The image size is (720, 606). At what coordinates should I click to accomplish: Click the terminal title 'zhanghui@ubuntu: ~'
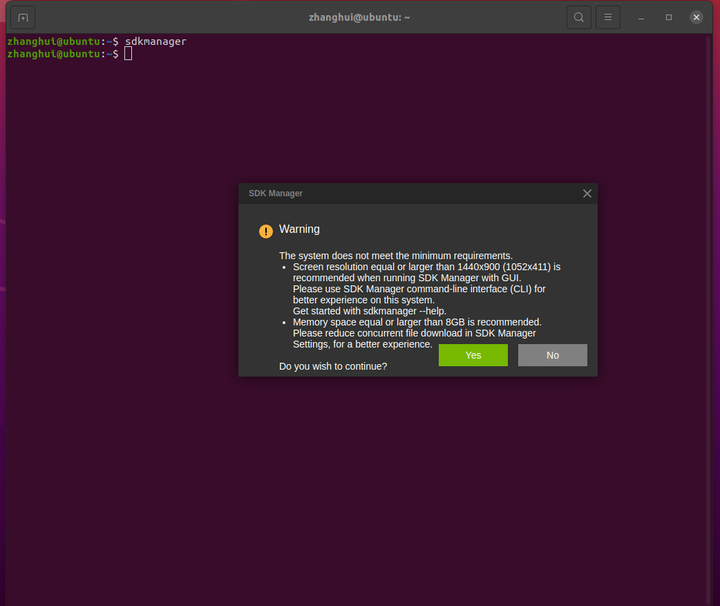(x=359, y=17)
